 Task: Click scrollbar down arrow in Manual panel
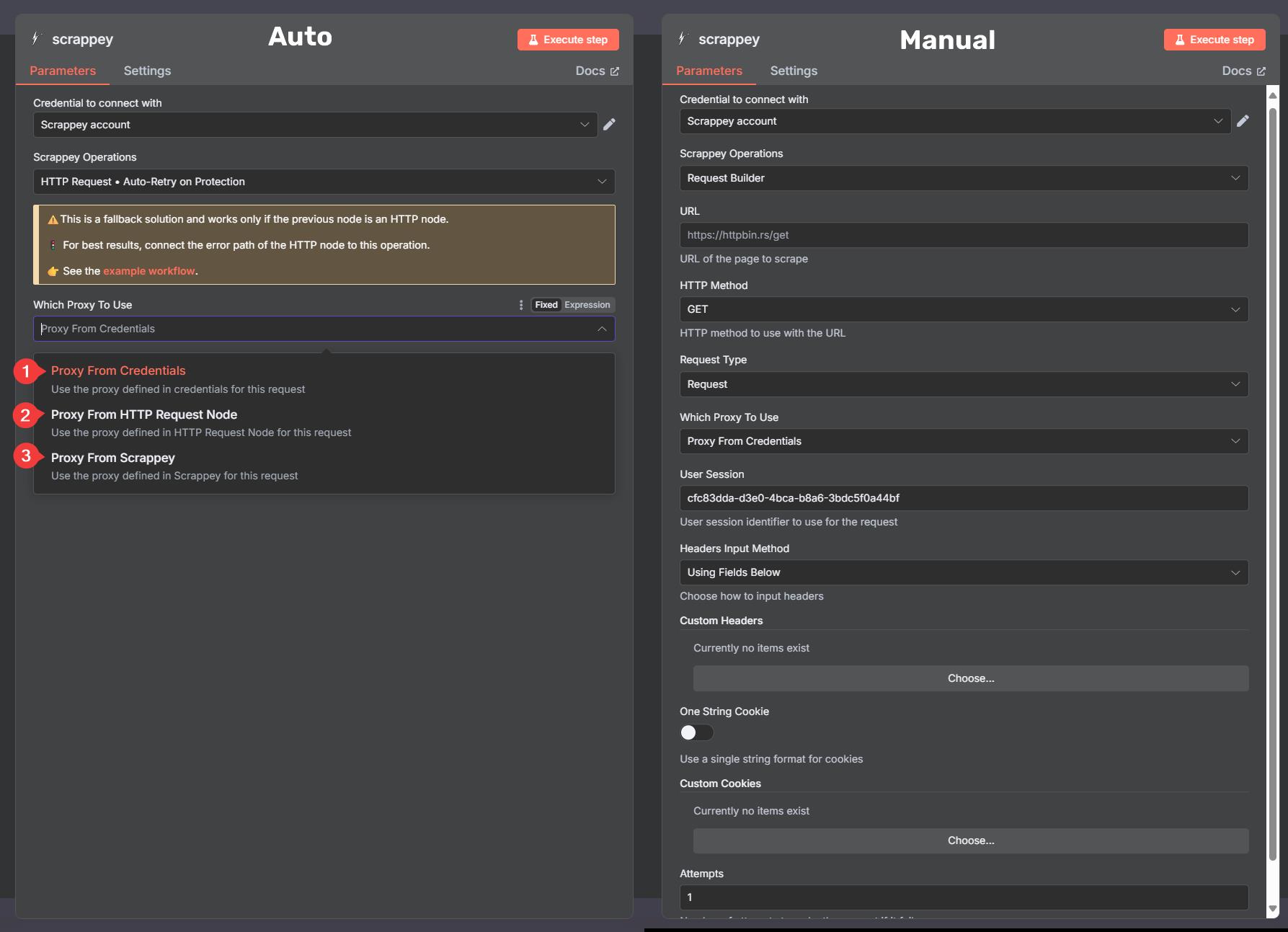click(x=1273, y=909)
